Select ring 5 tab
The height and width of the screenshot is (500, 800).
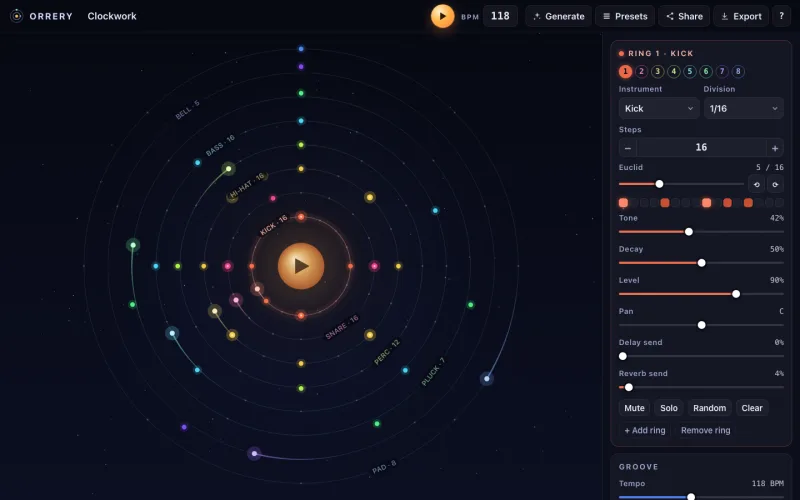click(690, 71)
